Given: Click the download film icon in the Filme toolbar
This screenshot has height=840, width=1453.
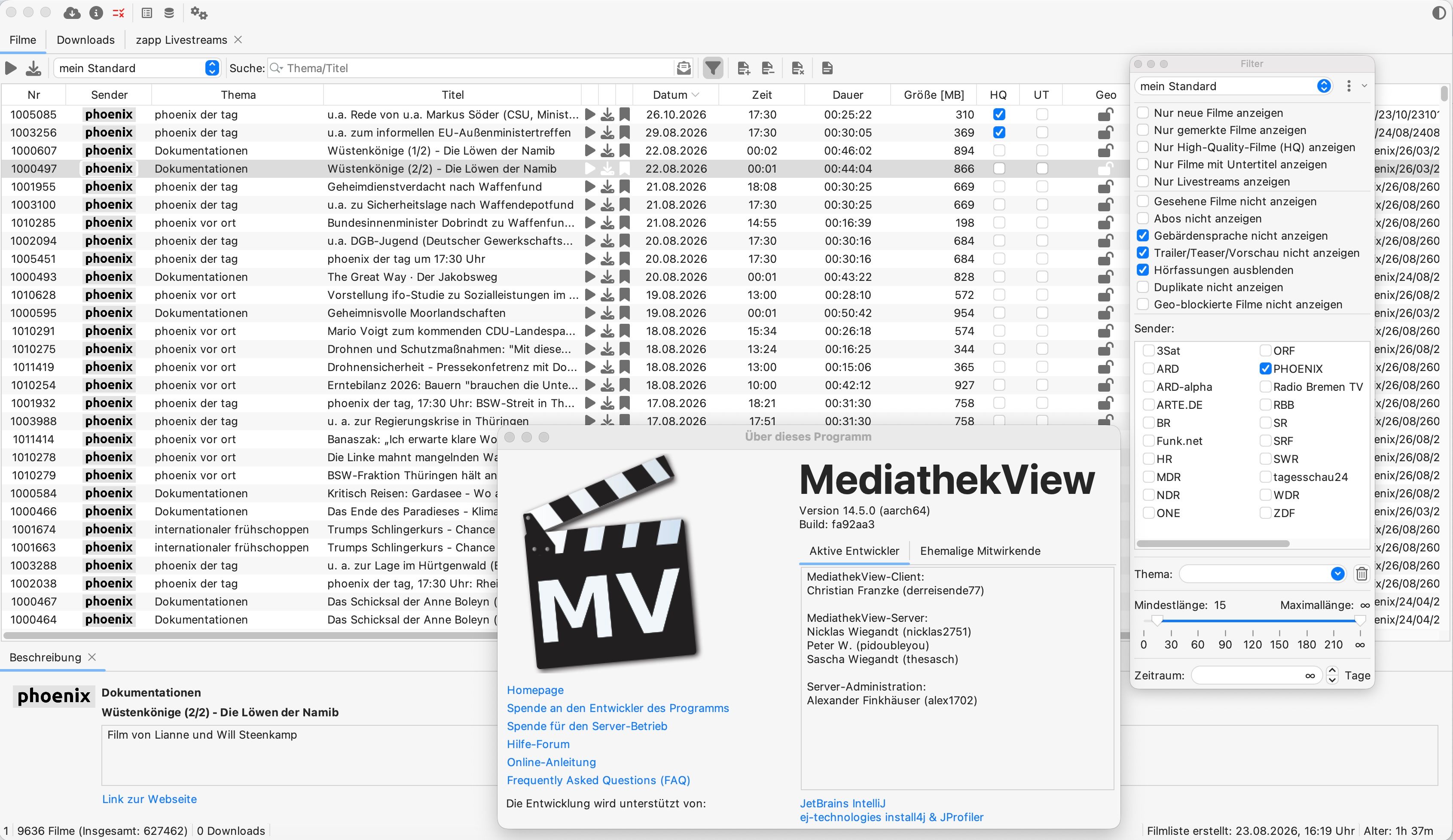Looking at the screenshot, I should (34, 68).
